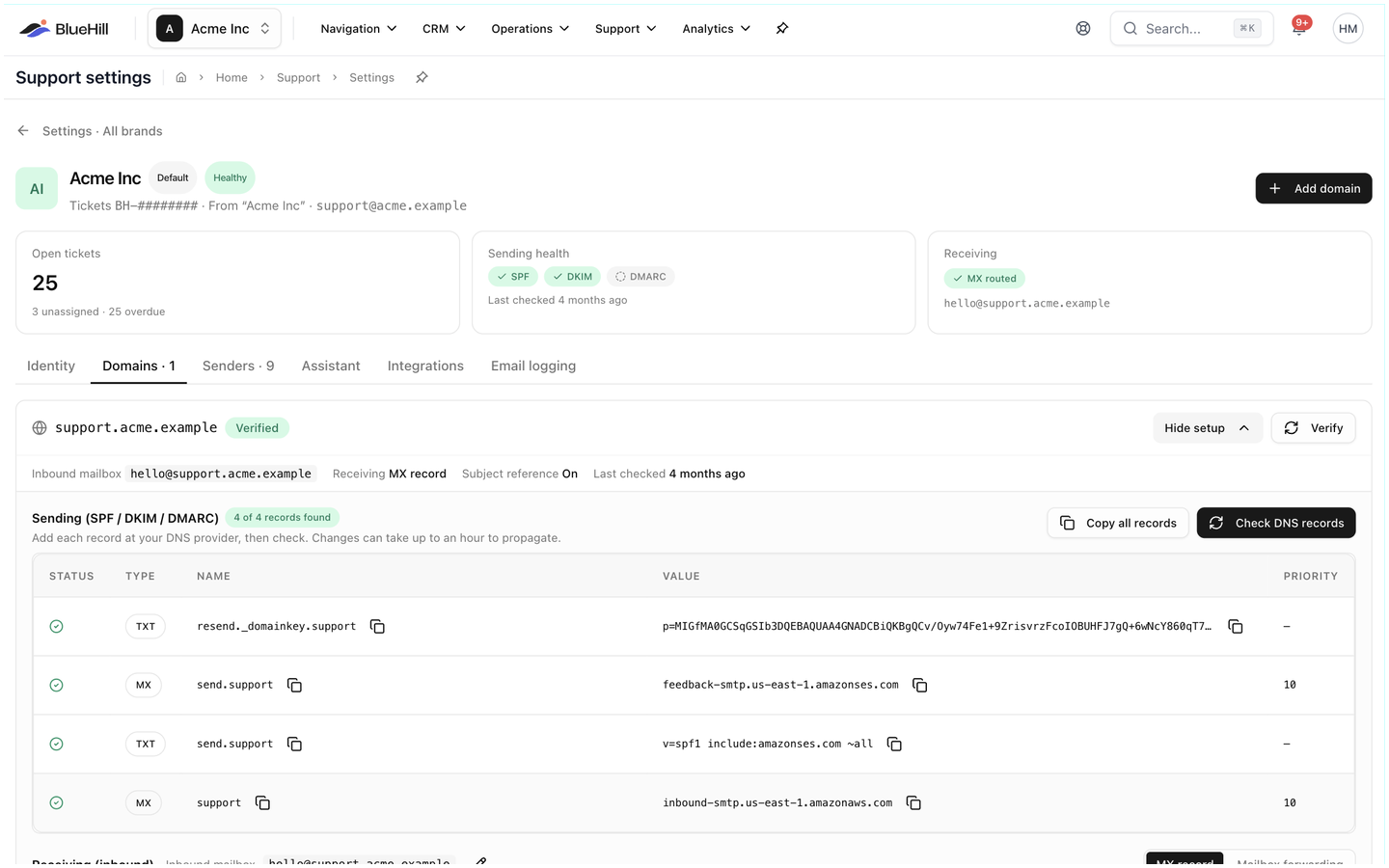Click the home icon in the breadcrumb
Image resolution: width=1389 pixels, height=868 pixels.
coord(181,77)
